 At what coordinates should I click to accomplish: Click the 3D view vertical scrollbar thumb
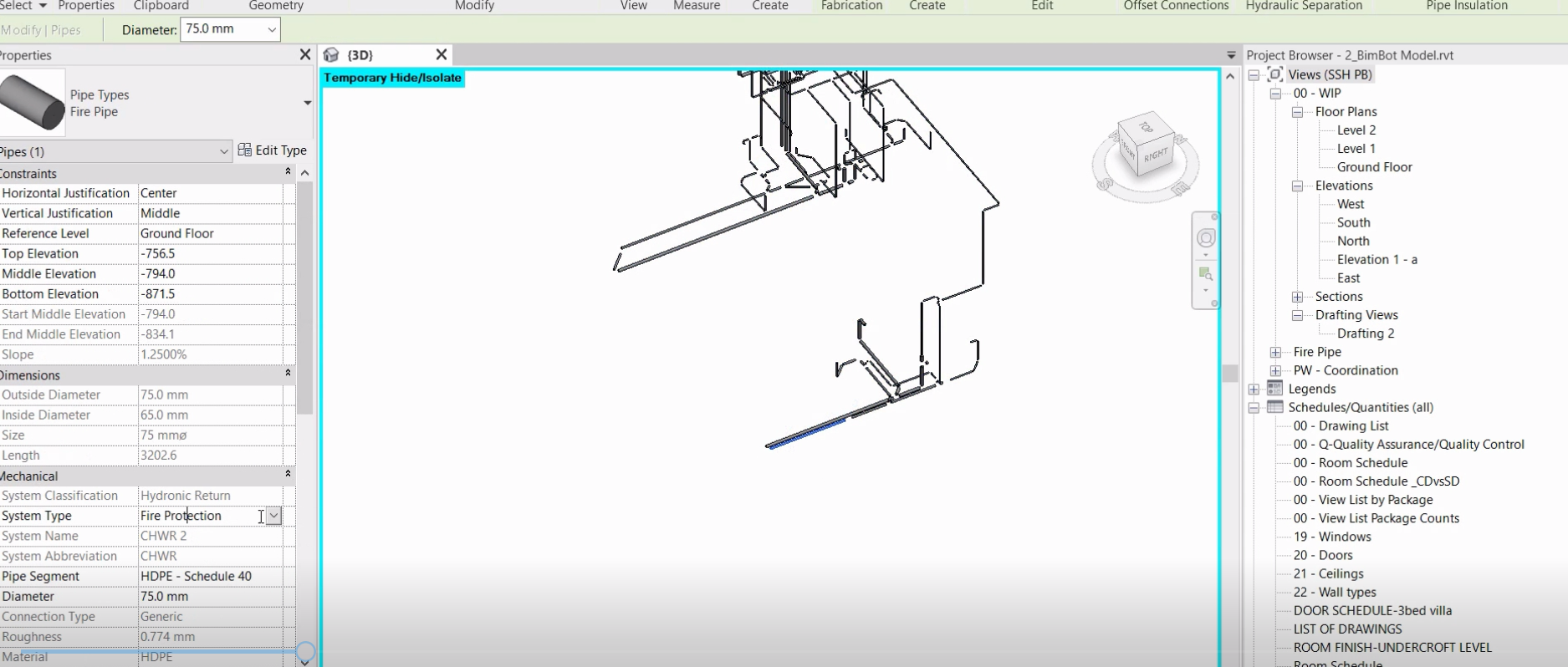coord(1229,373)
